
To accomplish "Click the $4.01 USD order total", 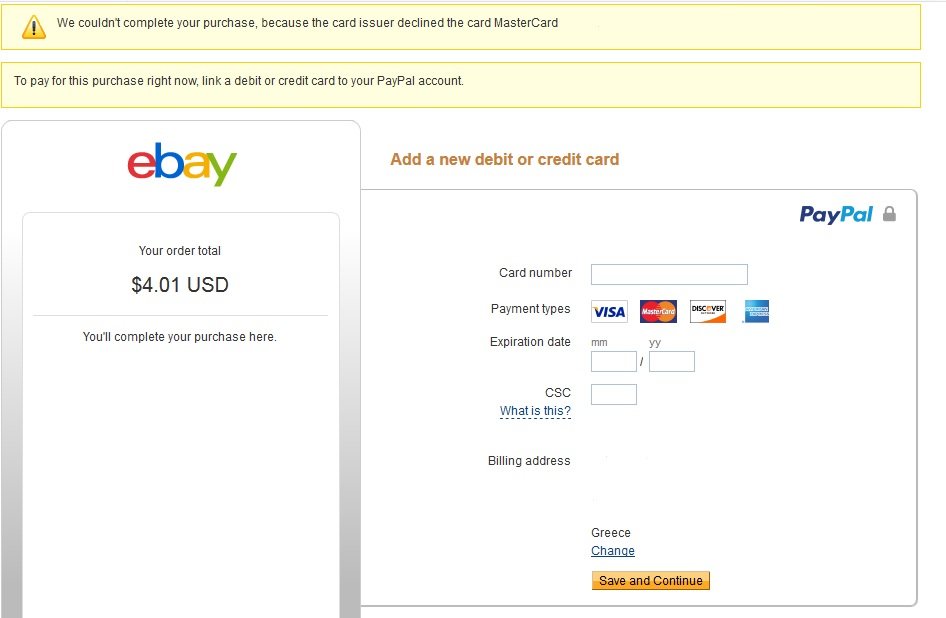I will point(180,284).
